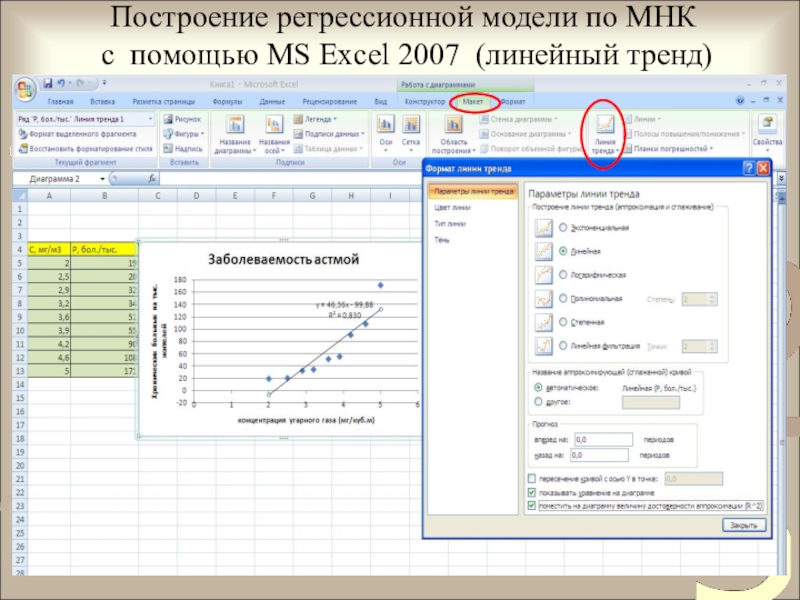800x600 pixels.
Task: Open Сетка gridlines options
Action: [411, 134]
